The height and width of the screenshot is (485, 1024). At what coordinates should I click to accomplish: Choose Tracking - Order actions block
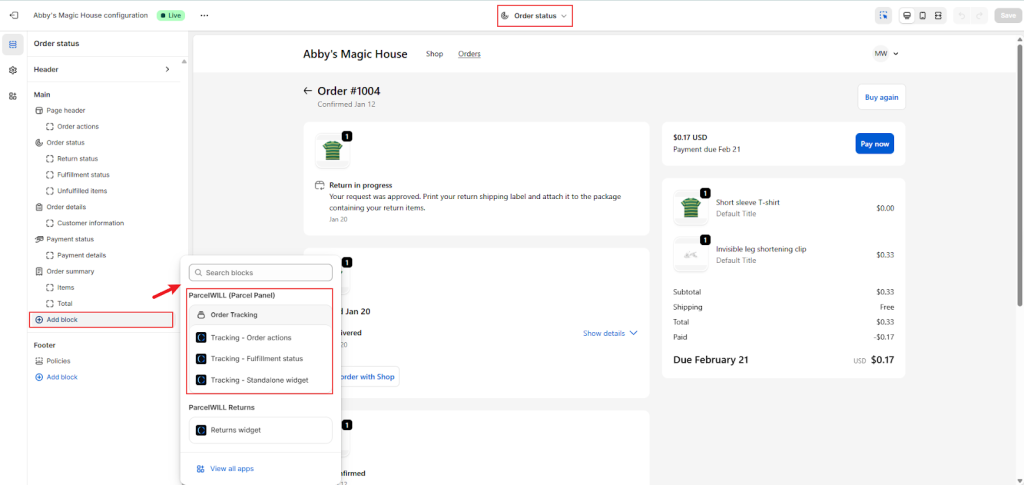click(261, 337)
